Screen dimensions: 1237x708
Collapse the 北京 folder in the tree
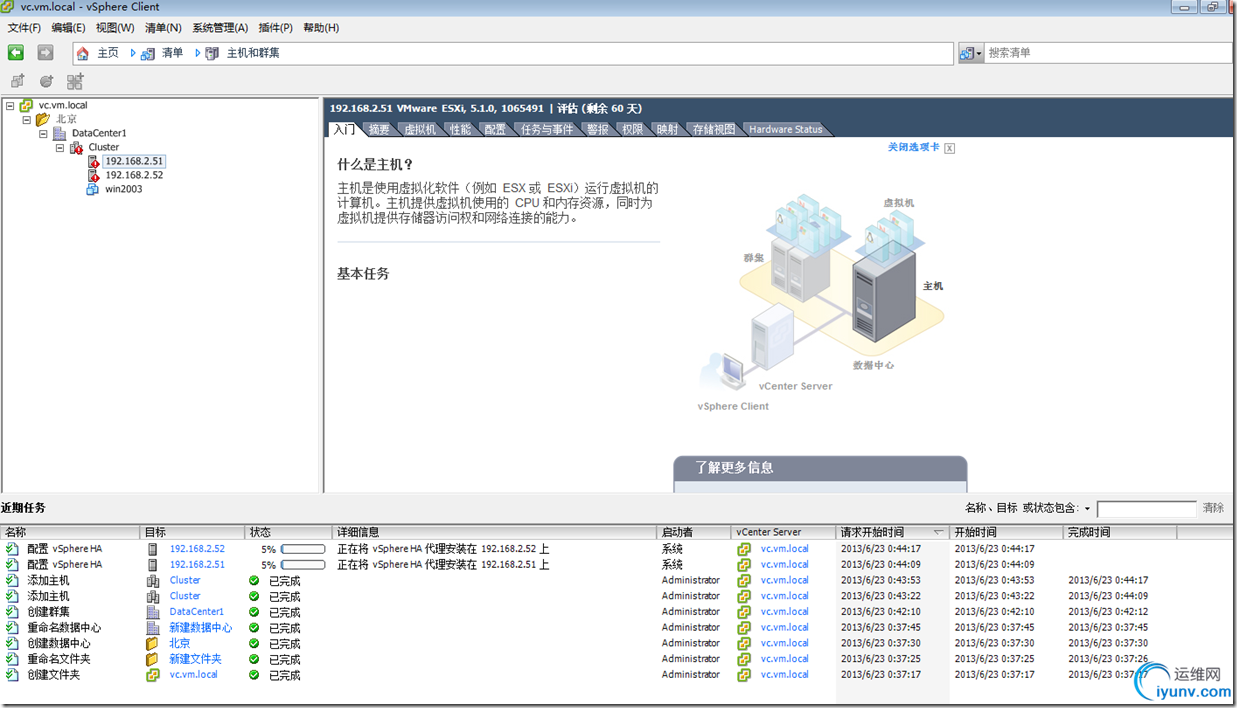(26, 118)
